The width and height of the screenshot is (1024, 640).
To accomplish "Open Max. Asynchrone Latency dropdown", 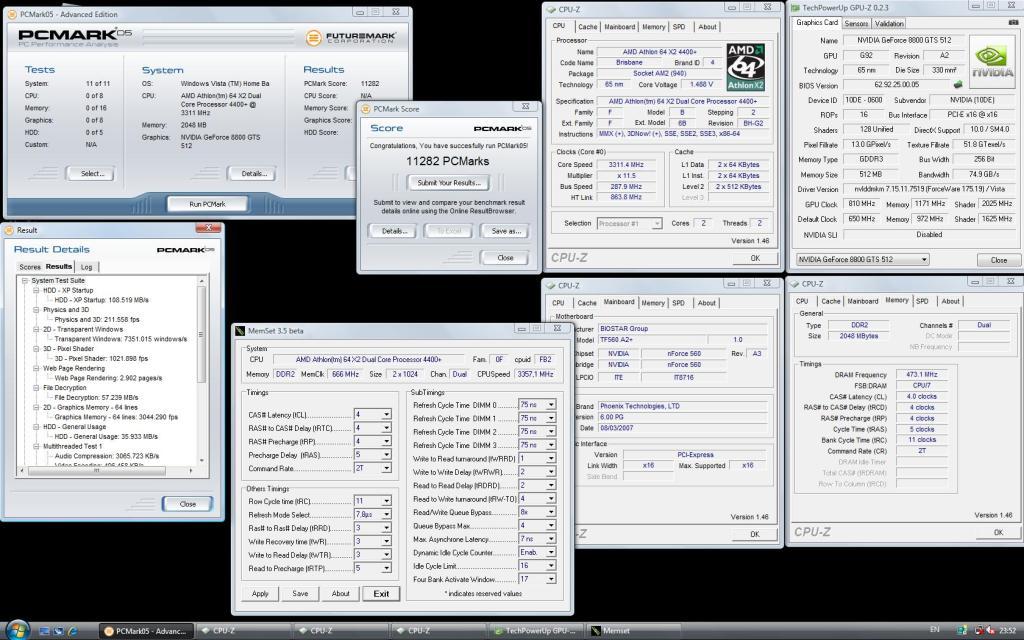I will pos(551,539).
